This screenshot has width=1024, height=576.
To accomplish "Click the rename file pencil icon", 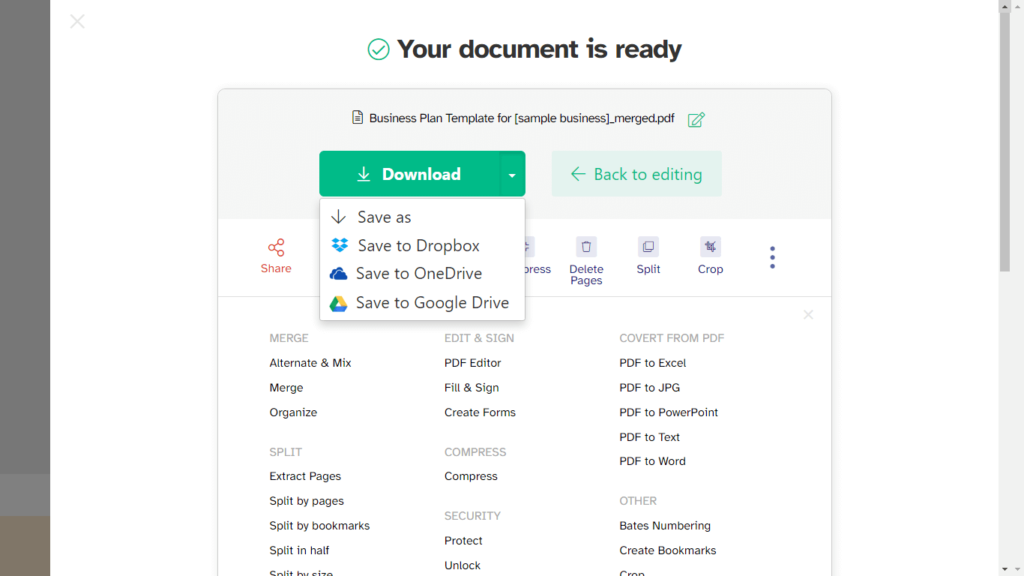I will tap(696, 120).
